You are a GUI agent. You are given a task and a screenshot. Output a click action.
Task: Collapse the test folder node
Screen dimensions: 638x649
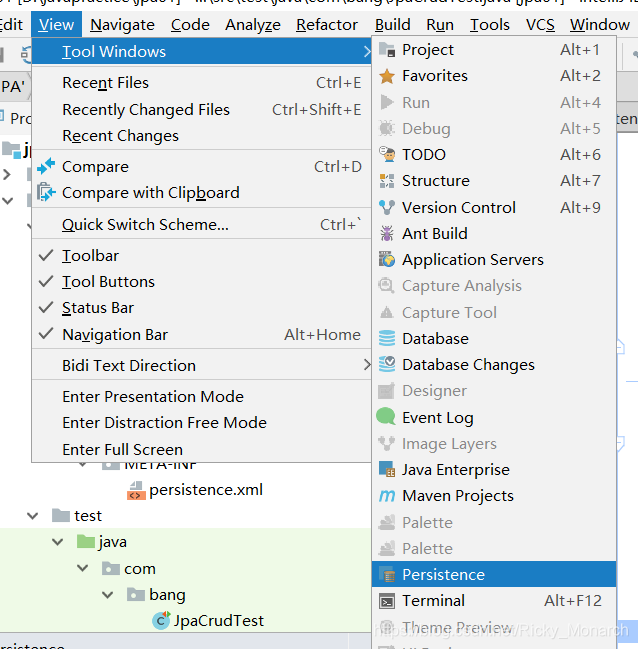(x=33, y=516)
